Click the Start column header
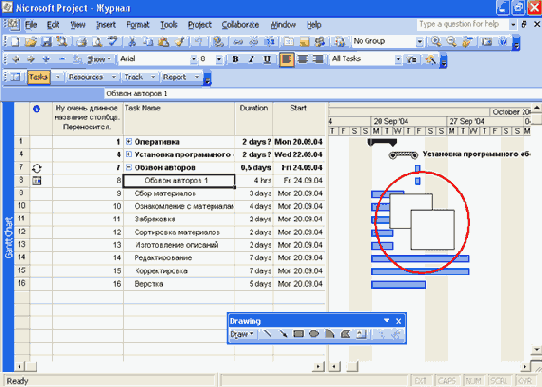The width and height of the screenshot is (542, 387). tap(299, 119)
